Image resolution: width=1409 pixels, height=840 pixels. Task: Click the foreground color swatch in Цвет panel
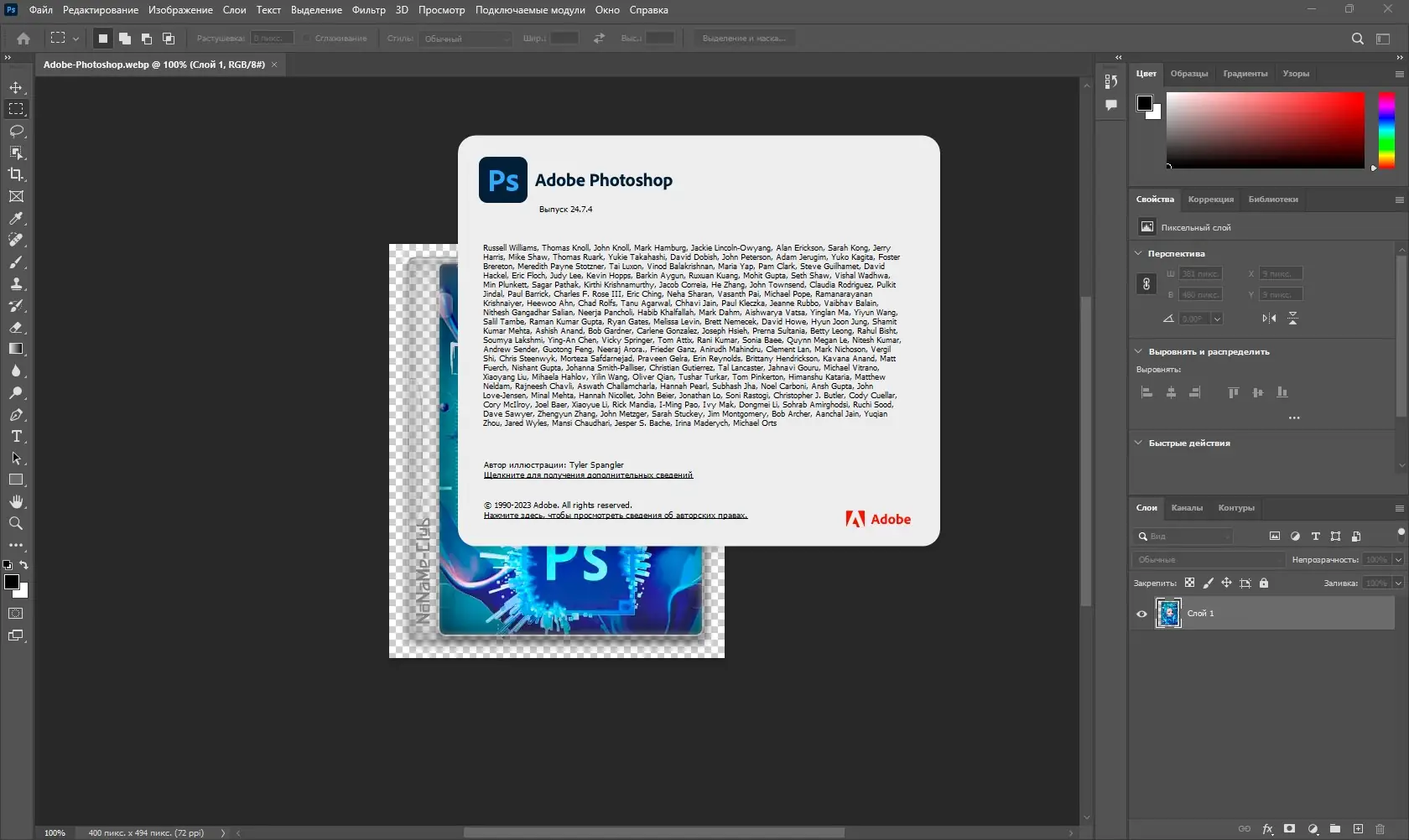point(1145,103)
